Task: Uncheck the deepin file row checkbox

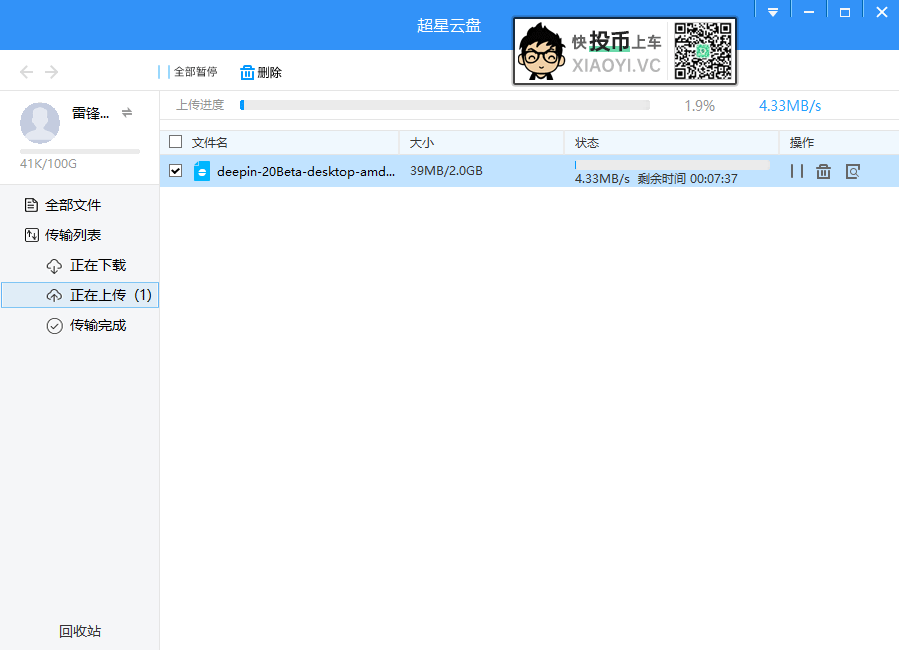Action: click(175, 171)
